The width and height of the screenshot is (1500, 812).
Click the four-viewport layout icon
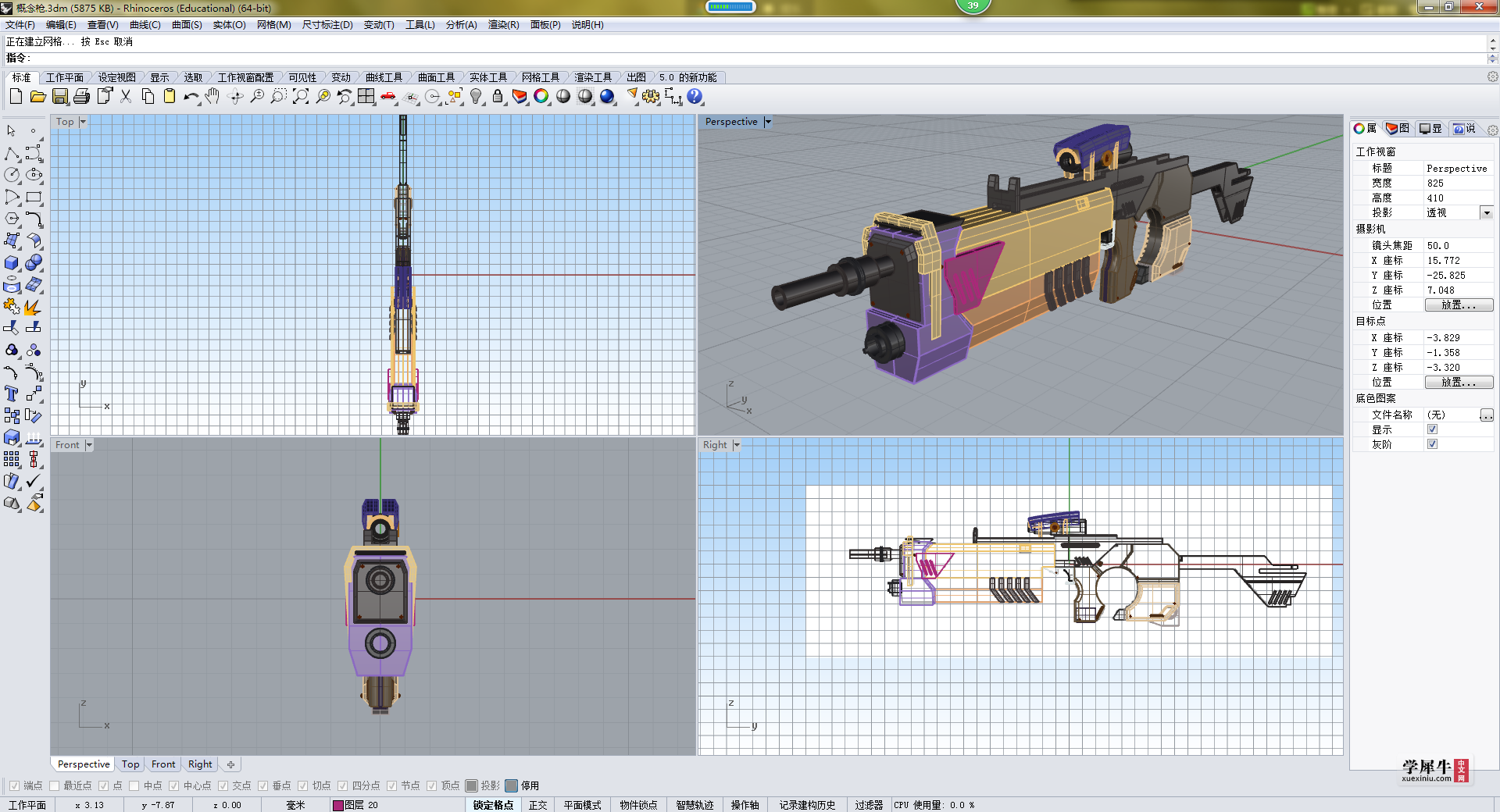coord(366,96)
